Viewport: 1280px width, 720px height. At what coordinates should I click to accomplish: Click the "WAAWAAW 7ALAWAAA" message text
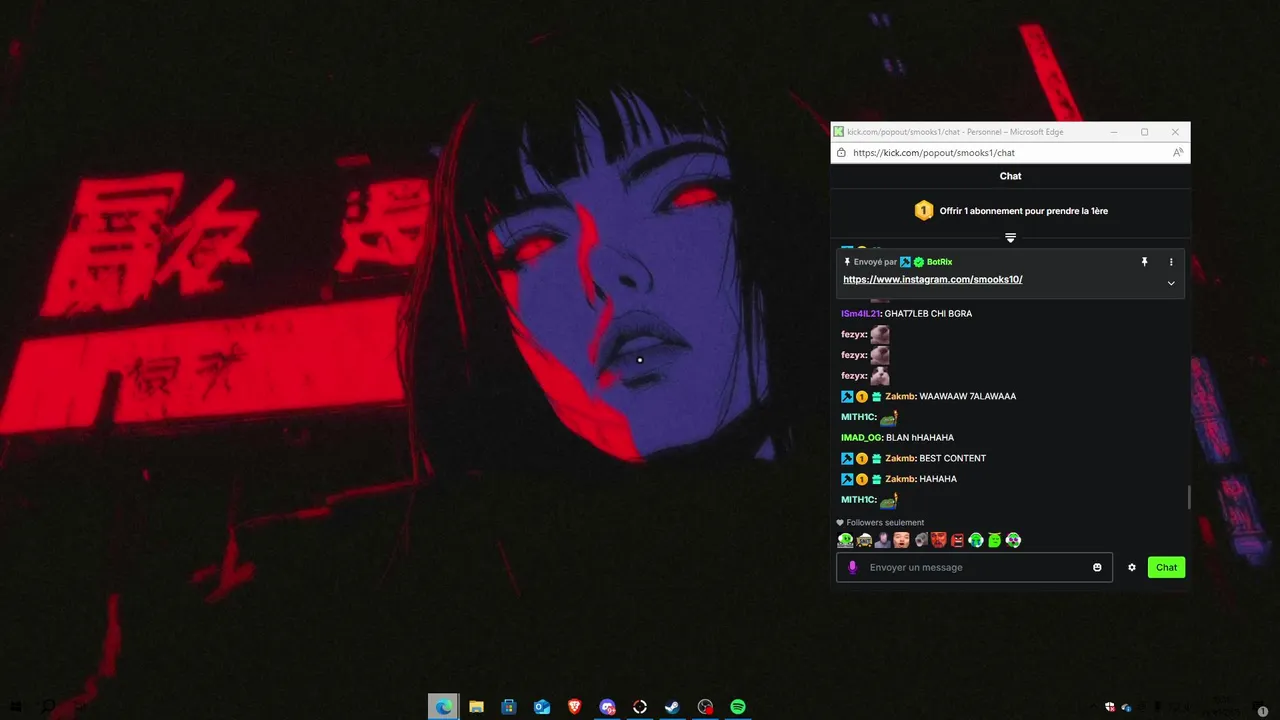coord(967,397)
